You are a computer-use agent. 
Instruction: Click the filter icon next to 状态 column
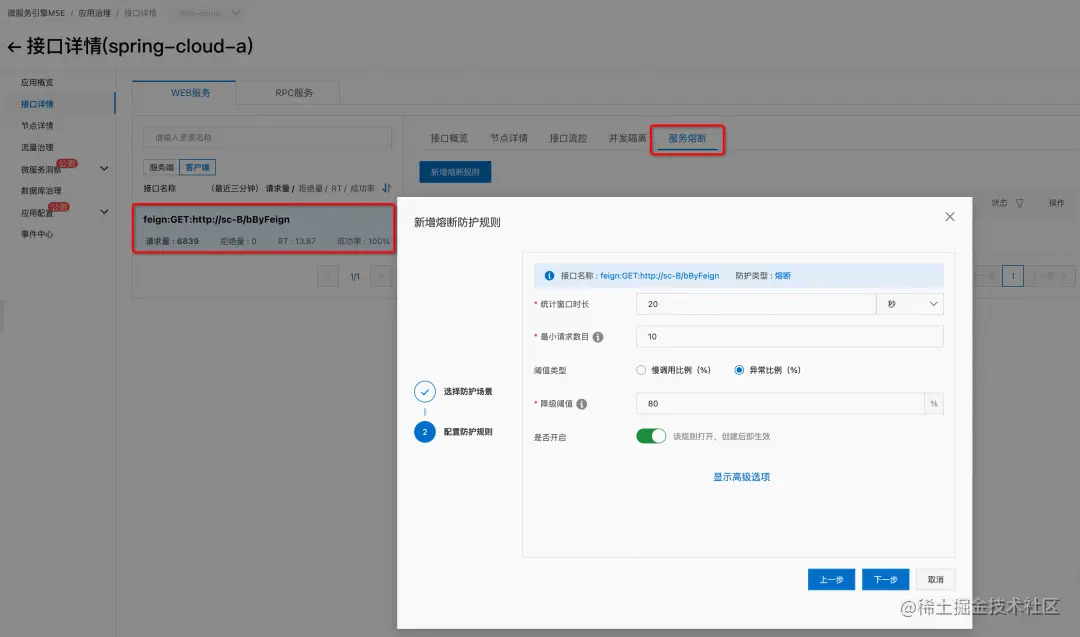point(1019,203)
